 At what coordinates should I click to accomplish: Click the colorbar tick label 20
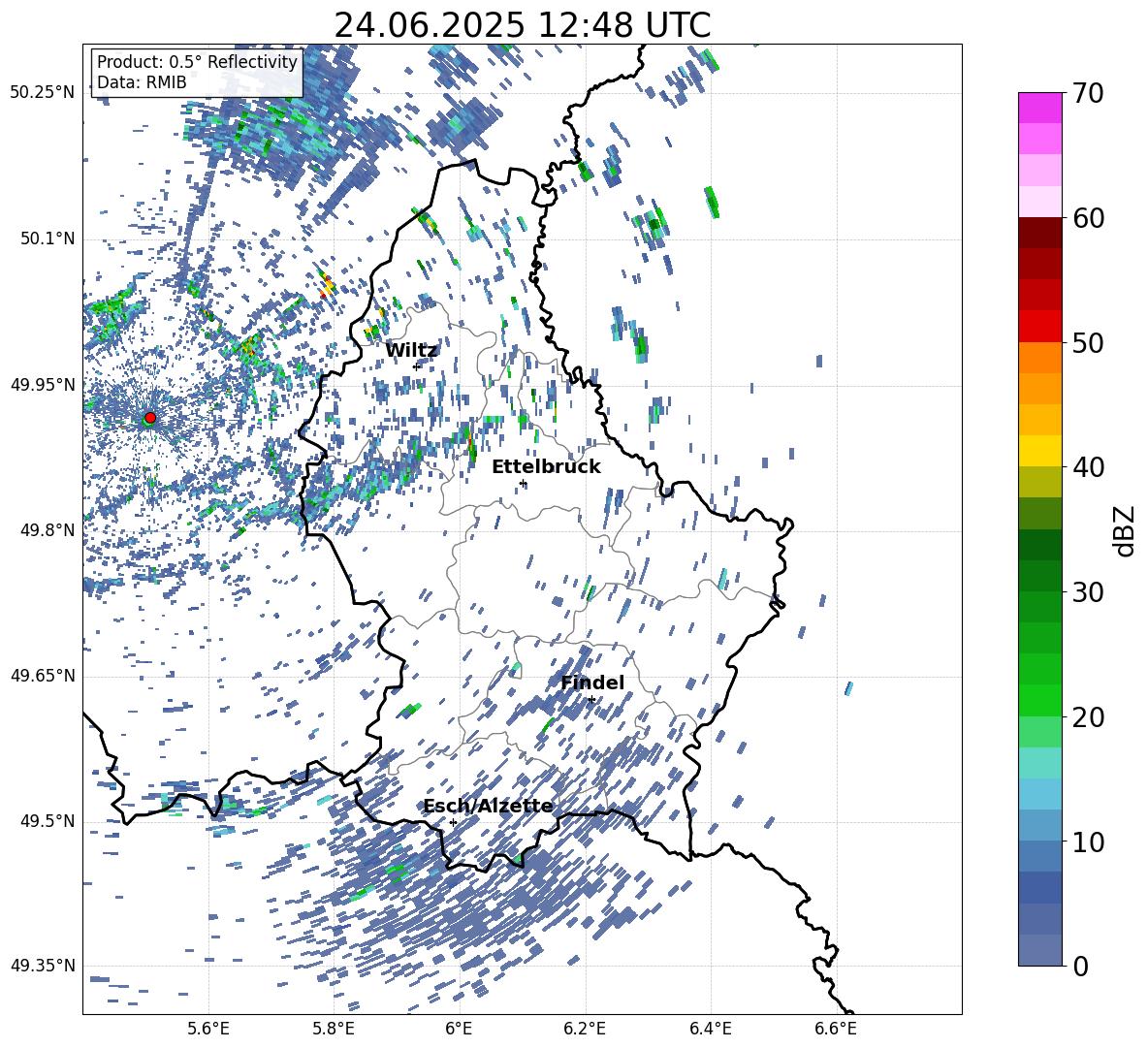[1088, 717]
